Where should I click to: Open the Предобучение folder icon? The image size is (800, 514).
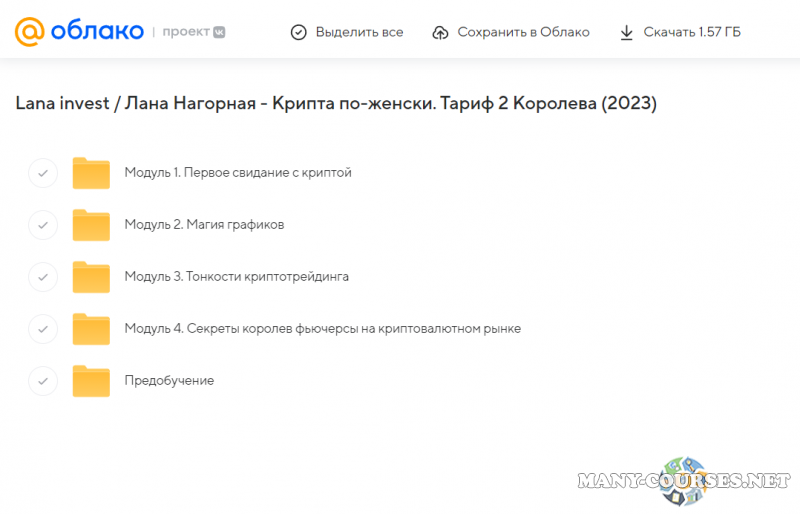[91, 381]
